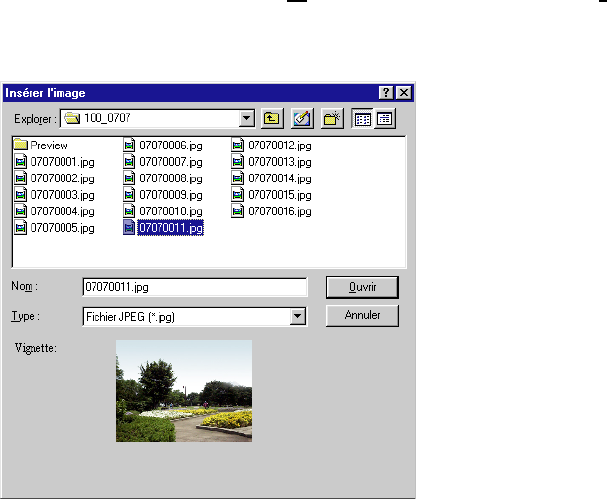
Task: Select file 07070015.jpg
Action: click(x=272, y=195)
